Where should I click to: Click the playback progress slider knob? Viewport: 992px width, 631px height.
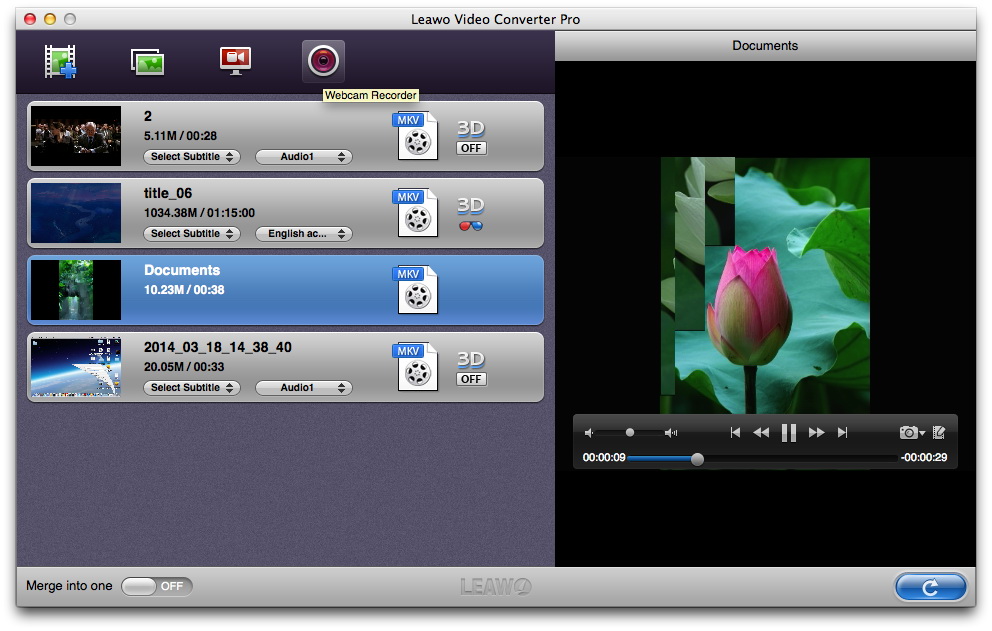[697, 459]
